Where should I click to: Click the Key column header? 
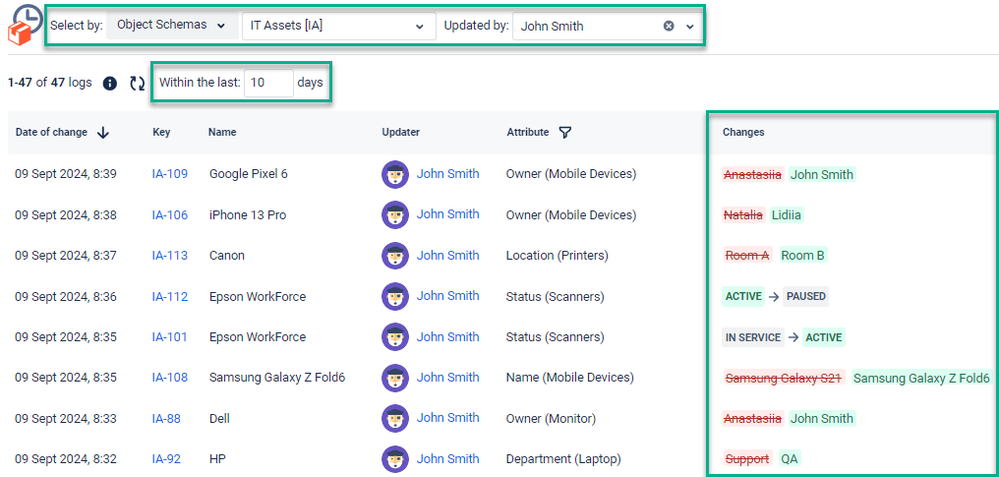[x=161, y=132]
